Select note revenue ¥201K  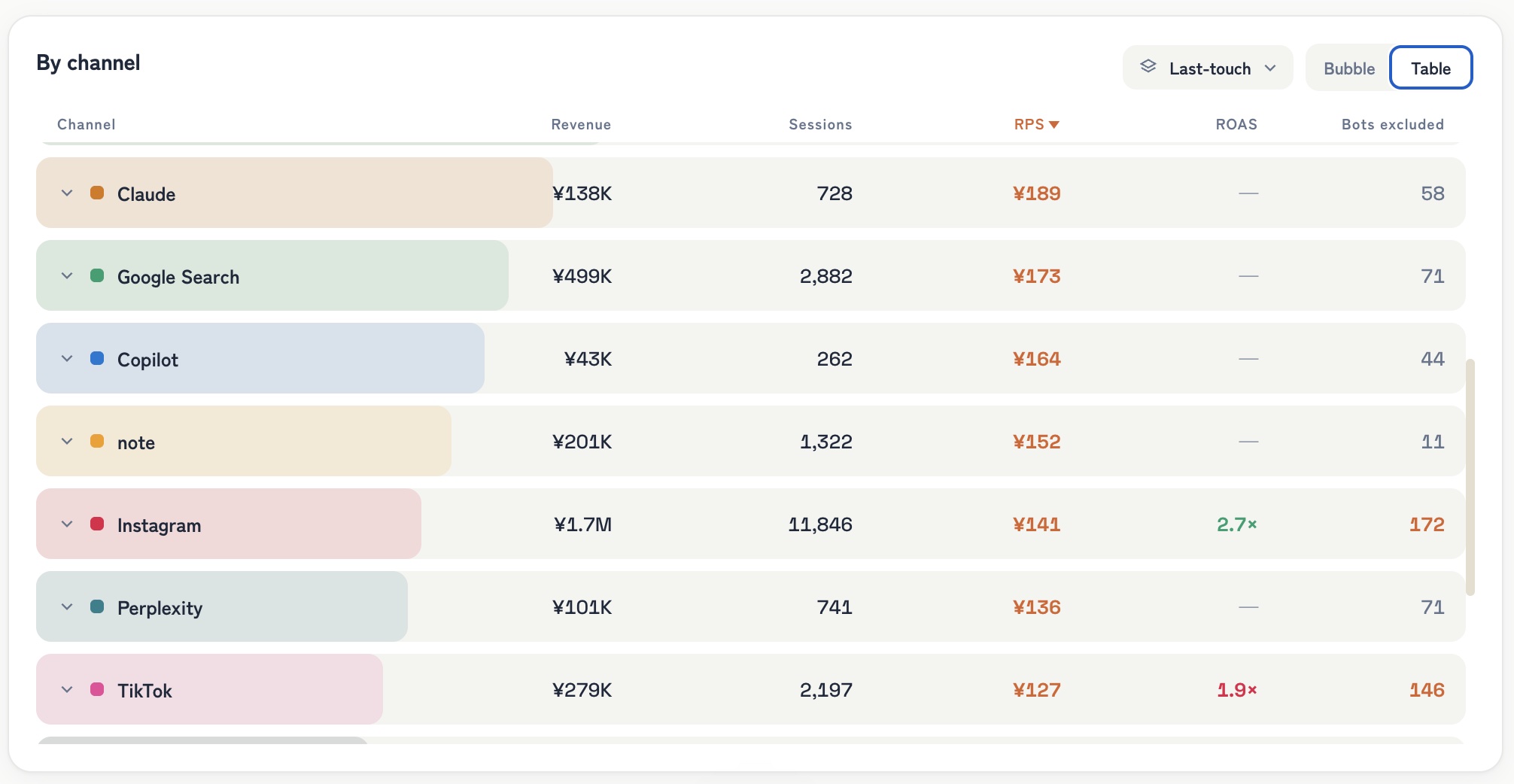(x=582, y=442)
